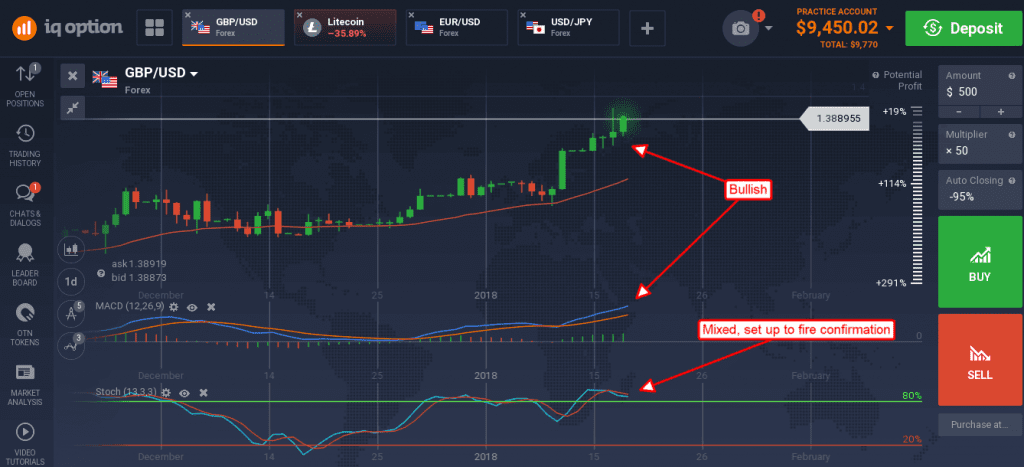1024x467 pixels.
Task: Open OTN Tokens section
Action: tap(25, 324)
